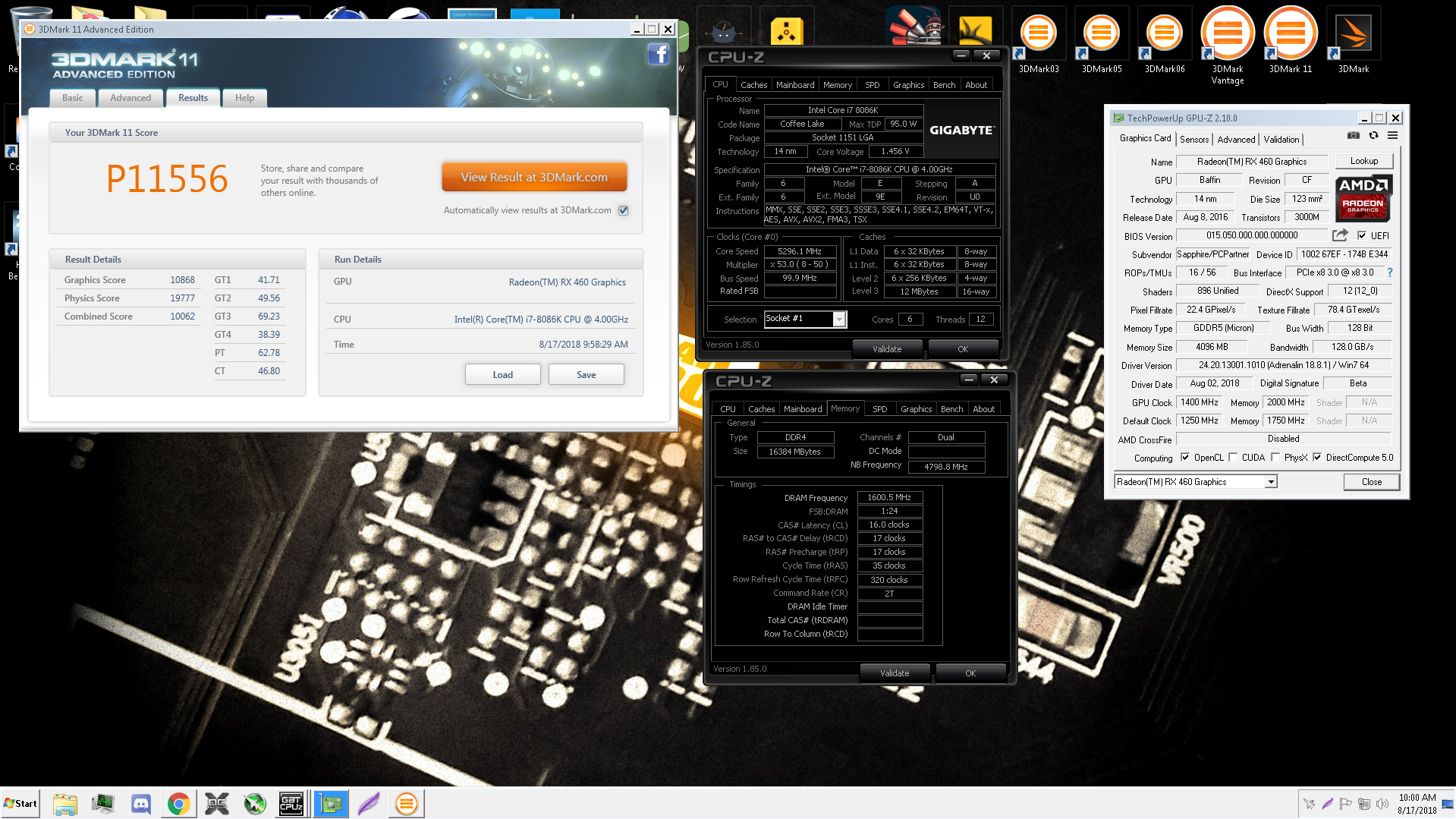Click View Result at 3DMark.com button

(x=534, y=177)
